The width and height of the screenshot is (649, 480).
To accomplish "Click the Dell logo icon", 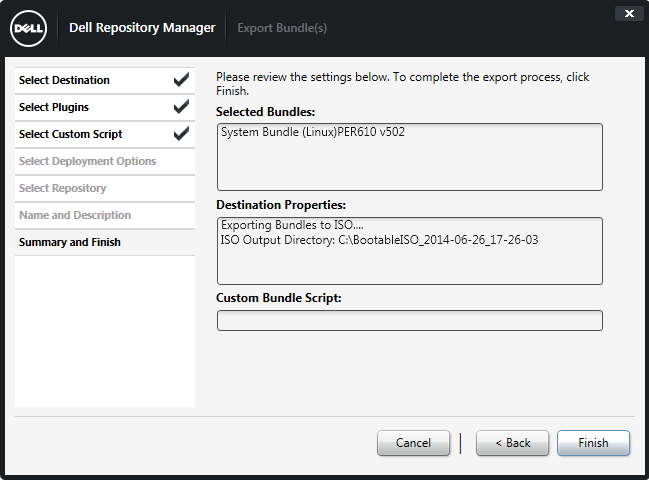I will point(27,28).
